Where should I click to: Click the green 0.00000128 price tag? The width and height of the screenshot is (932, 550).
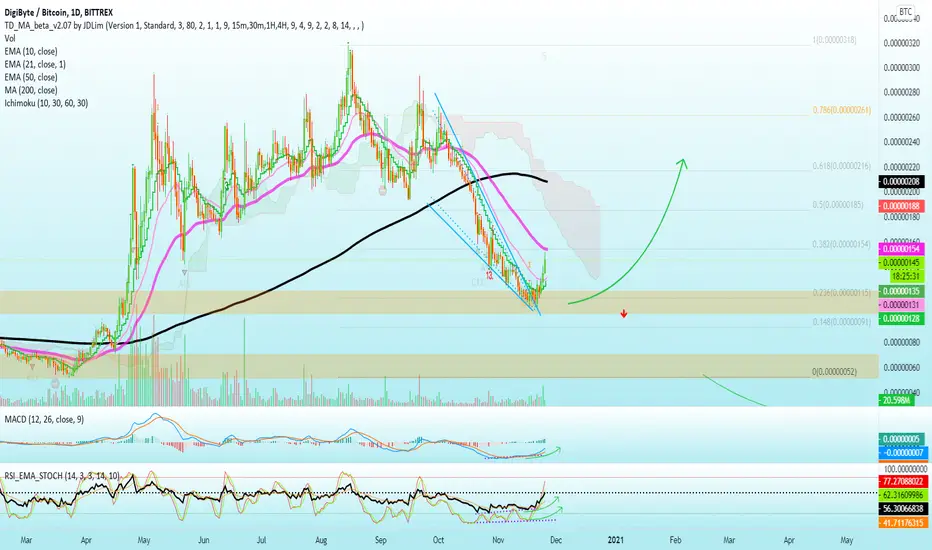[x=901, y=319]
